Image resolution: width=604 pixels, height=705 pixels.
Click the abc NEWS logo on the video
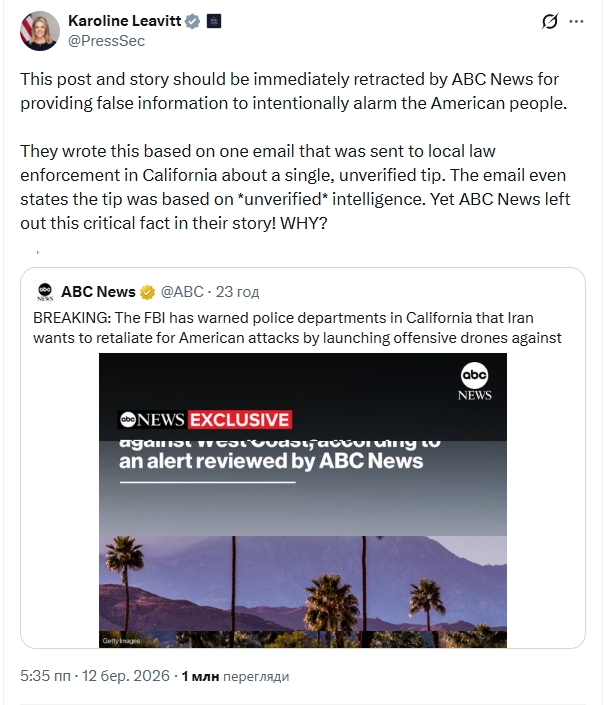(475, 381)
